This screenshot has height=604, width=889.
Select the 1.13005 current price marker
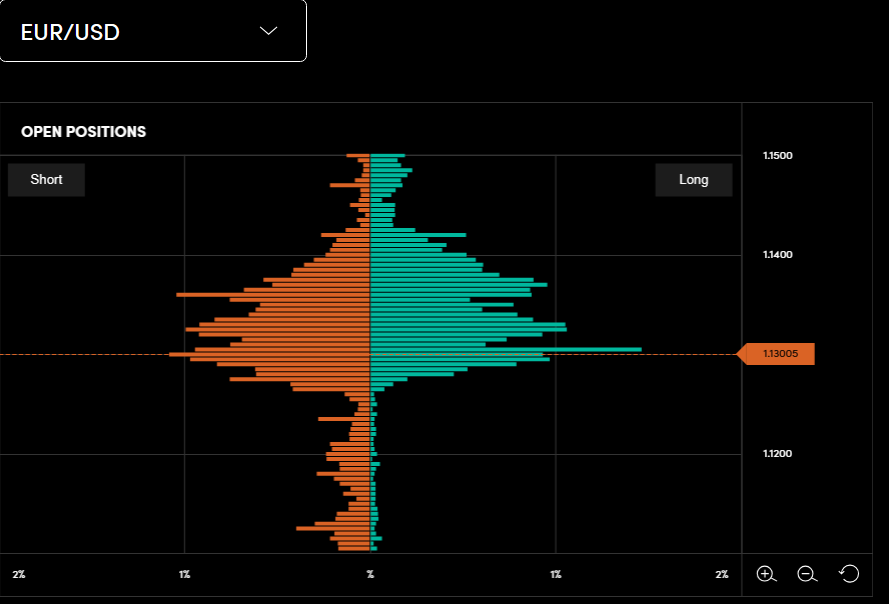776,354
